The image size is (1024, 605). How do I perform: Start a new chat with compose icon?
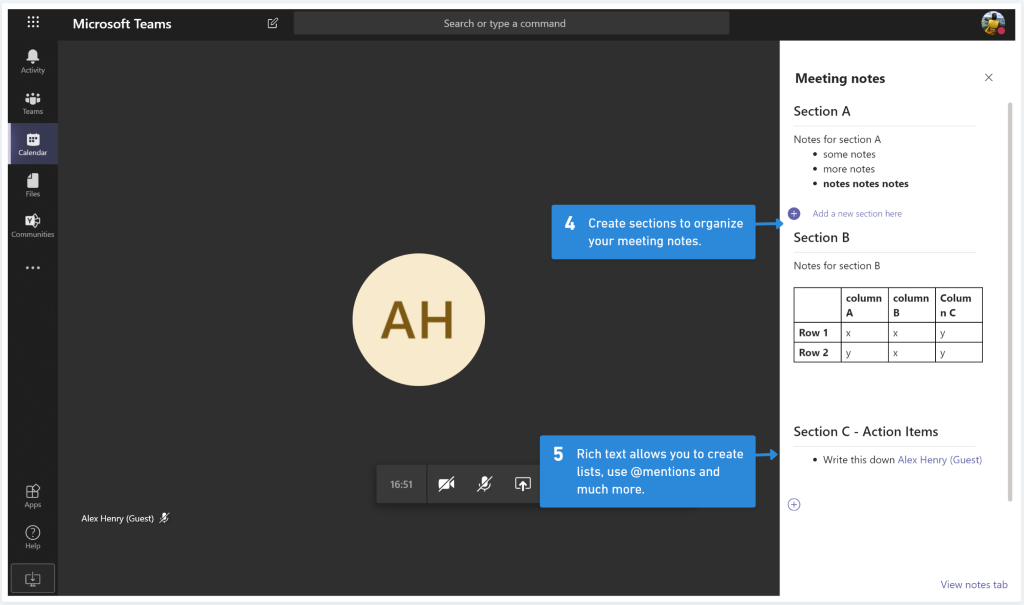[273, 23]
